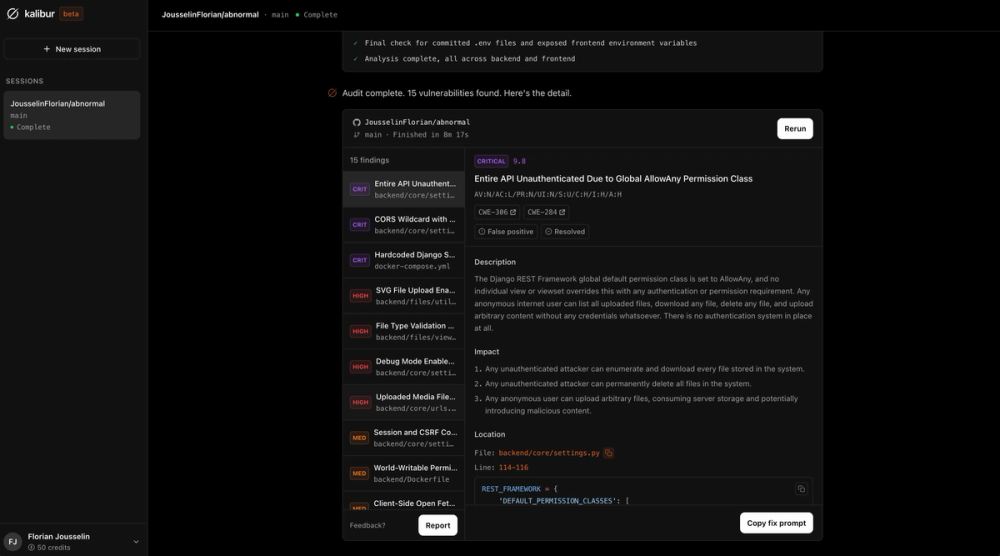Click the CRIT badge on Entire API row
Viewport: 1000px width, 556px height.
[x=360, y=189]
